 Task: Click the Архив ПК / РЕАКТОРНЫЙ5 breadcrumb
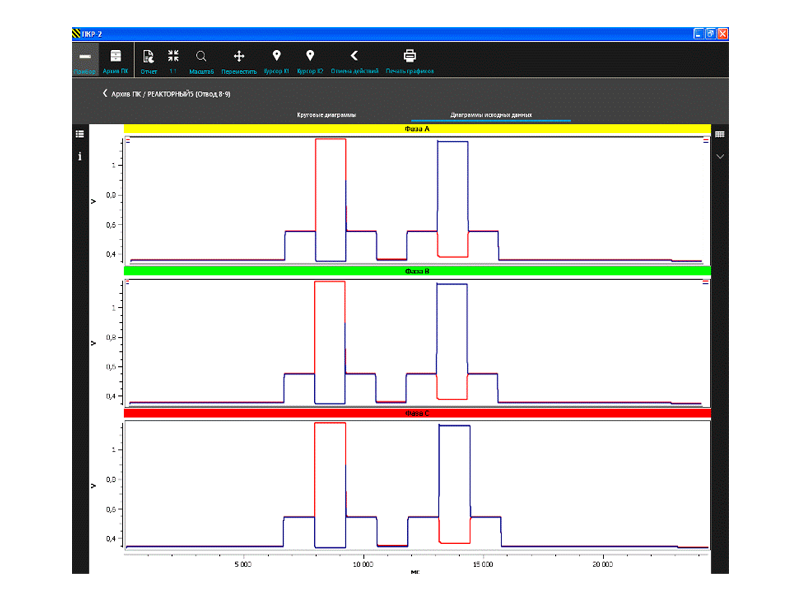click(x=170, y=94)
